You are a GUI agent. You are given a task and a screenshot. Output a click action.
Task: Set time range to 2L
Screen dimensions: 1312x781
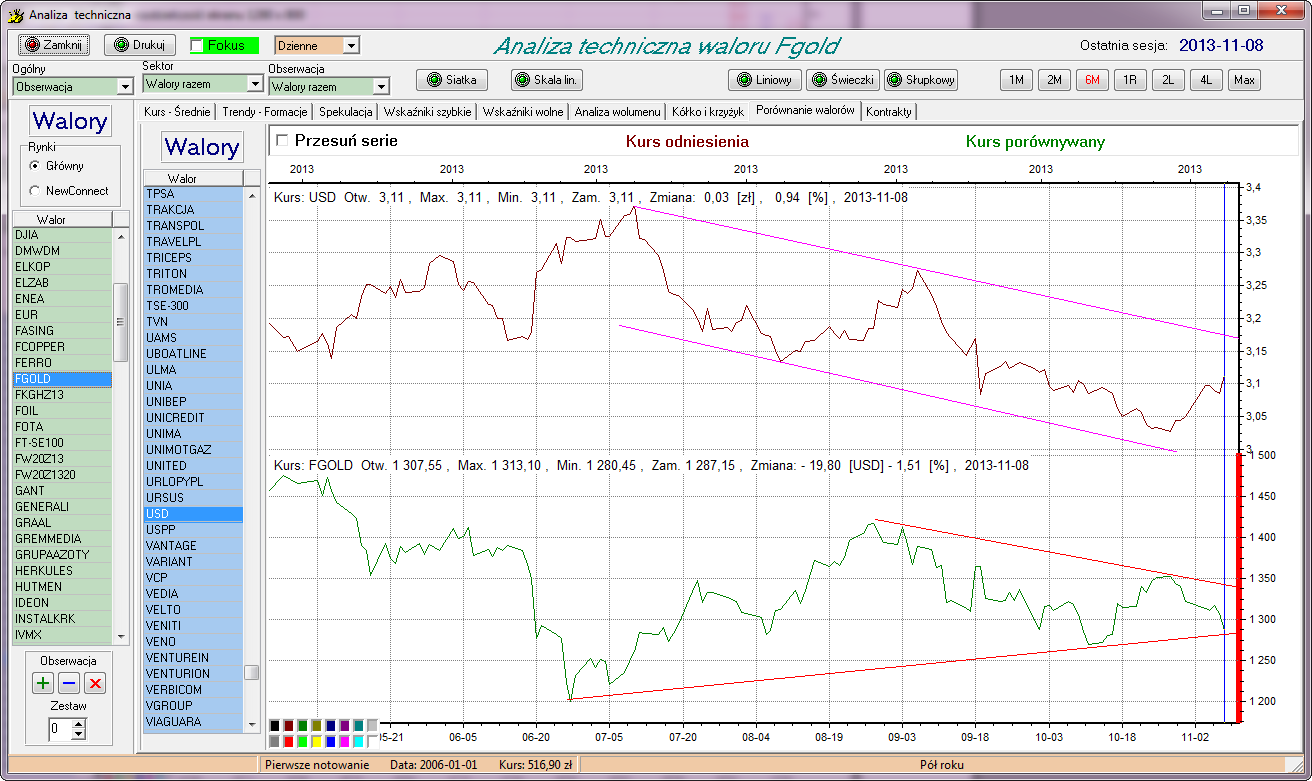click(x=1168, y=80)
